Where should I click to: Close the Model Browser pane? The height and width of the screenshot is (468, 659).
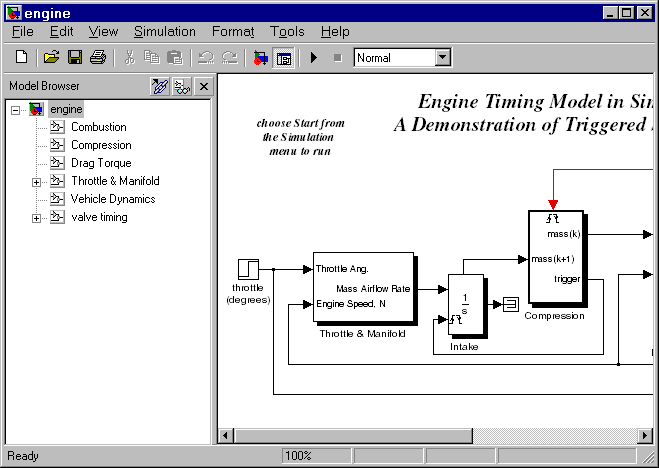[x=203, y=87]
